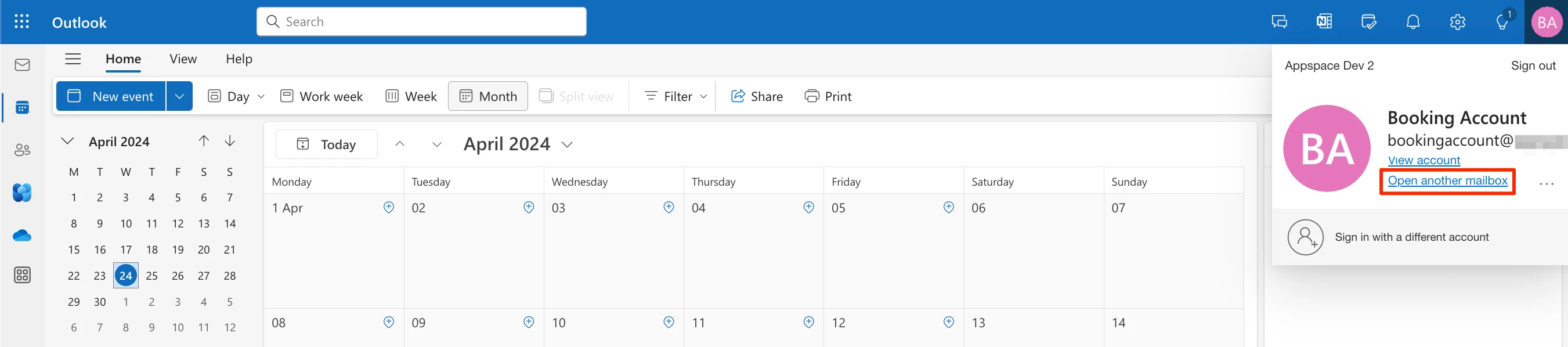
Task: Collapse the mini calendar chevron
Action: click(x=67, y=141)
